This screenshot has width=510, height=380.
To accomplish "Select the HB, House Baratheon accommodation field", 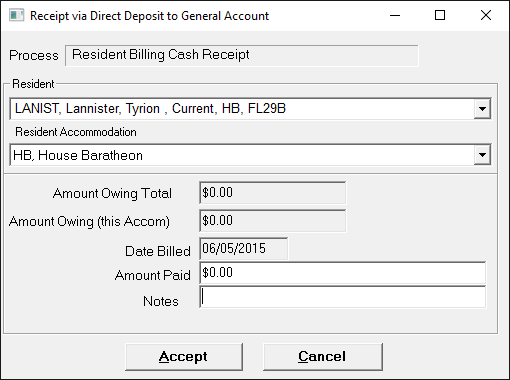I will 250,155.
